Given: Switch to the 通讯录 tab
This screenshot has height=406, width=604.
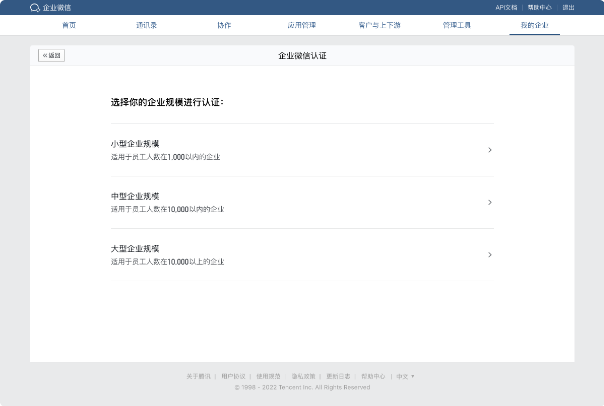Looking at the screenshot, I should click(146, 24).
